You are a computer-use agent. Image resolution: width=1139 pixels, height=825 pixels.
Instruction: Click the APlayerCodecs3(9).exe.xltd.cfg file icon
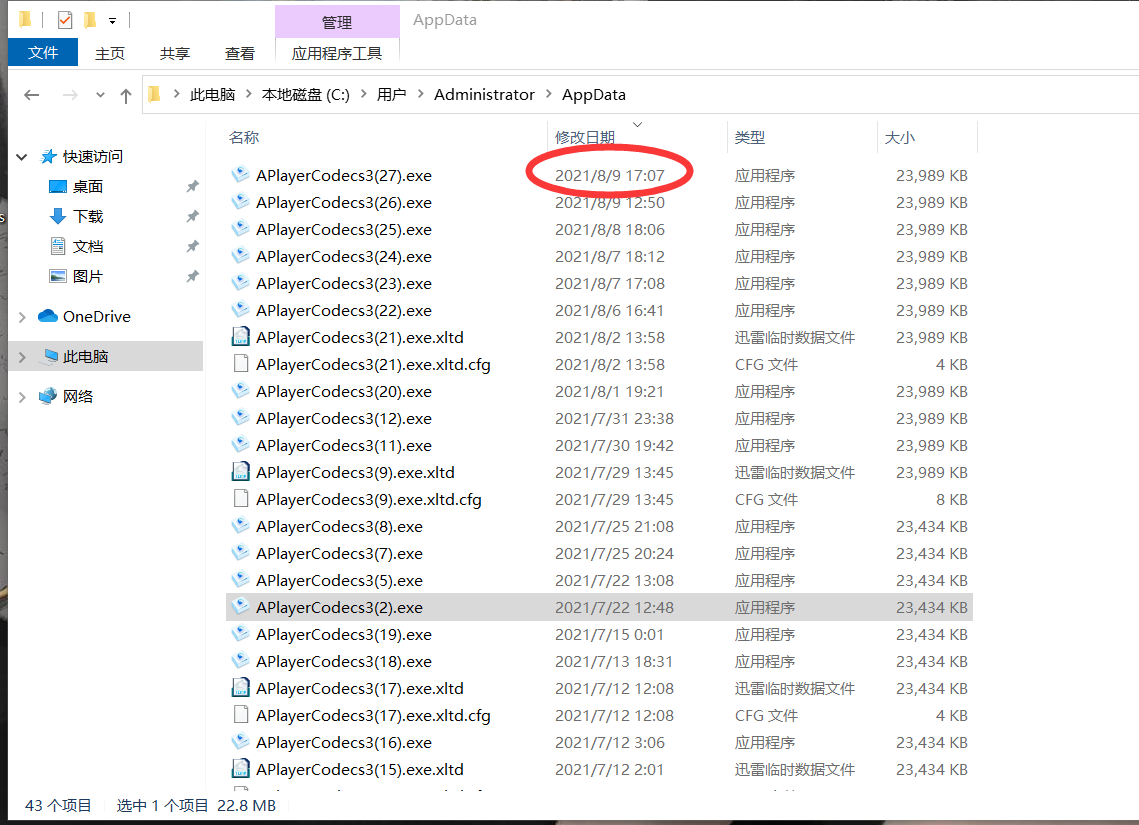click(240, 499)
